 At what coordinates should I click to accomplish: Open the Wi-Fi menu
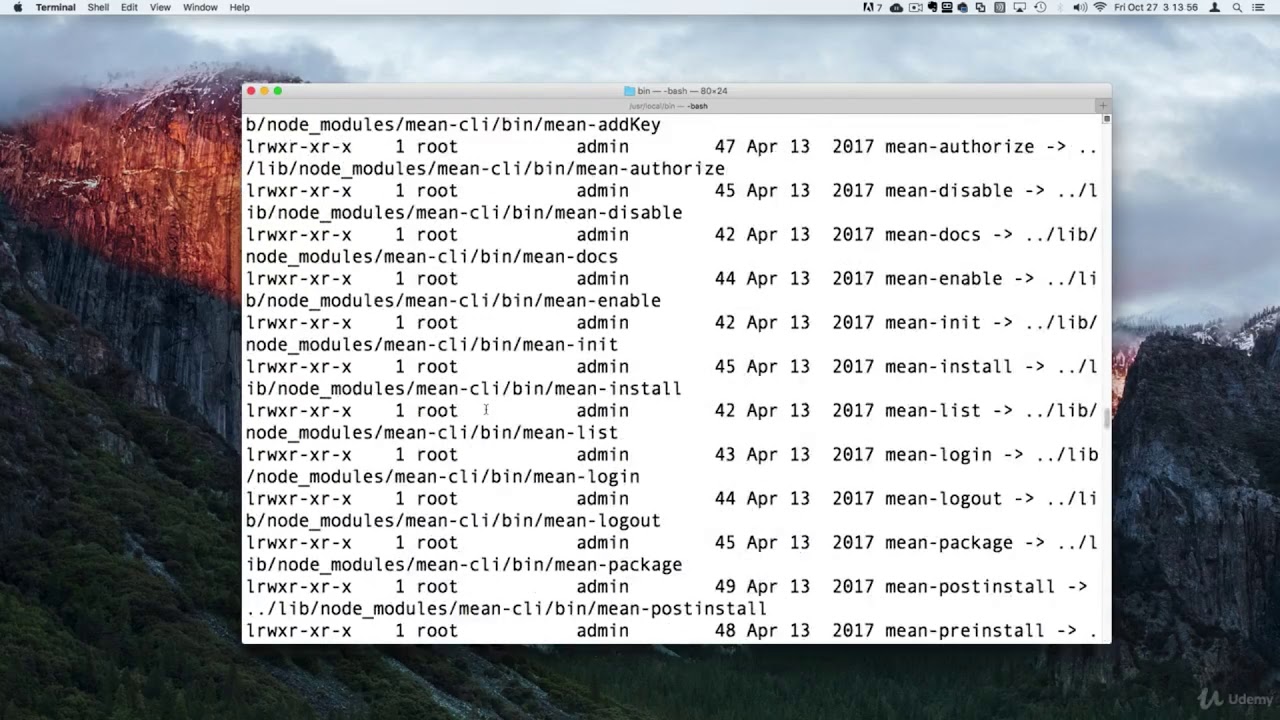tap(1100, 7)
